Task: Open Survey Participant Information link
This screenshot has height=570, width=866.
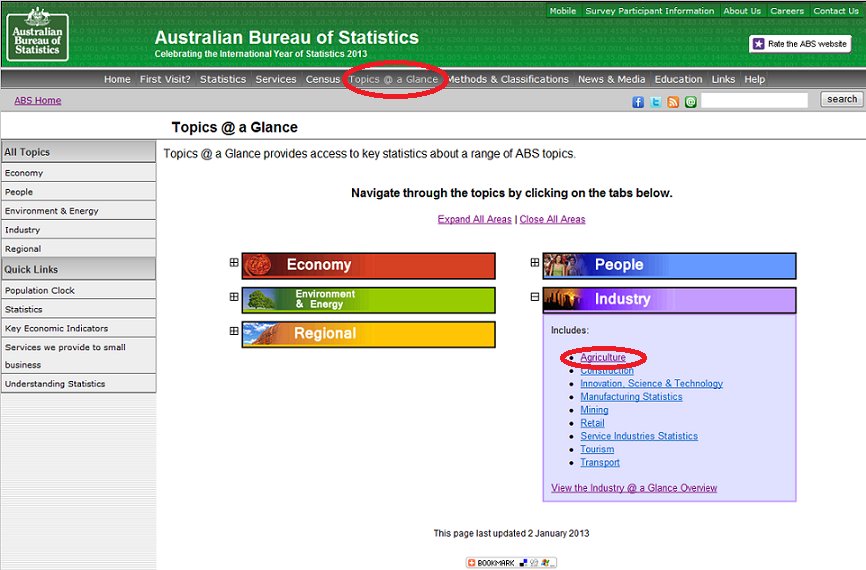Action: click(x=650, y=10)
